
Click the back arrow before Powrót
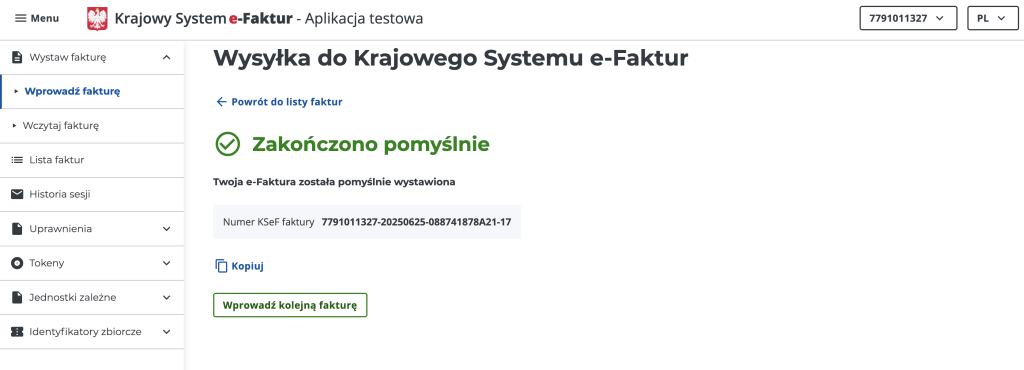click(x=221, y=102)
